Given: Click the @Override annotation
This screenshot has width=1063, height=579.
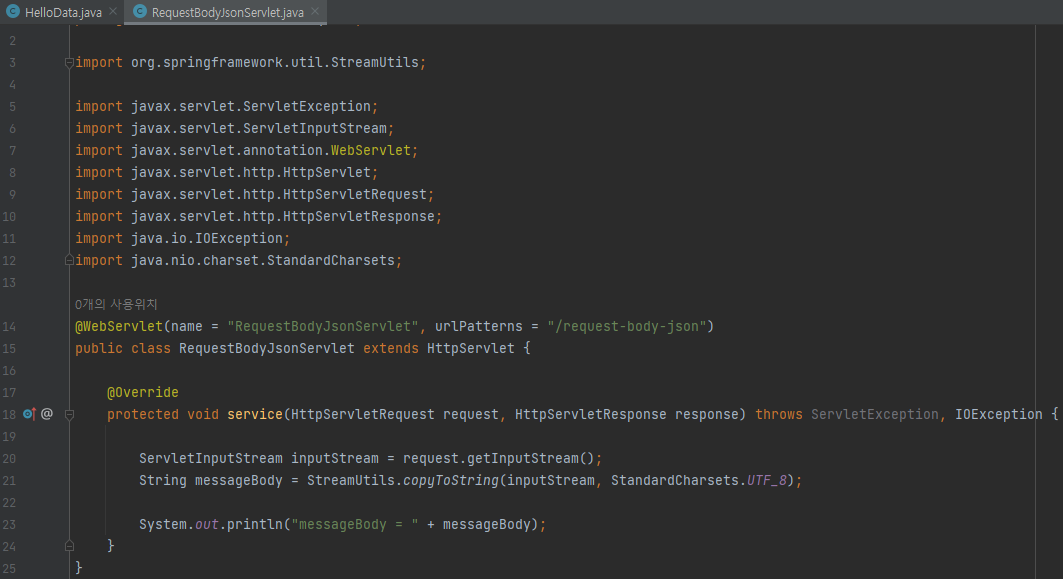Looking at the screenshot, I should coord(142,393).
